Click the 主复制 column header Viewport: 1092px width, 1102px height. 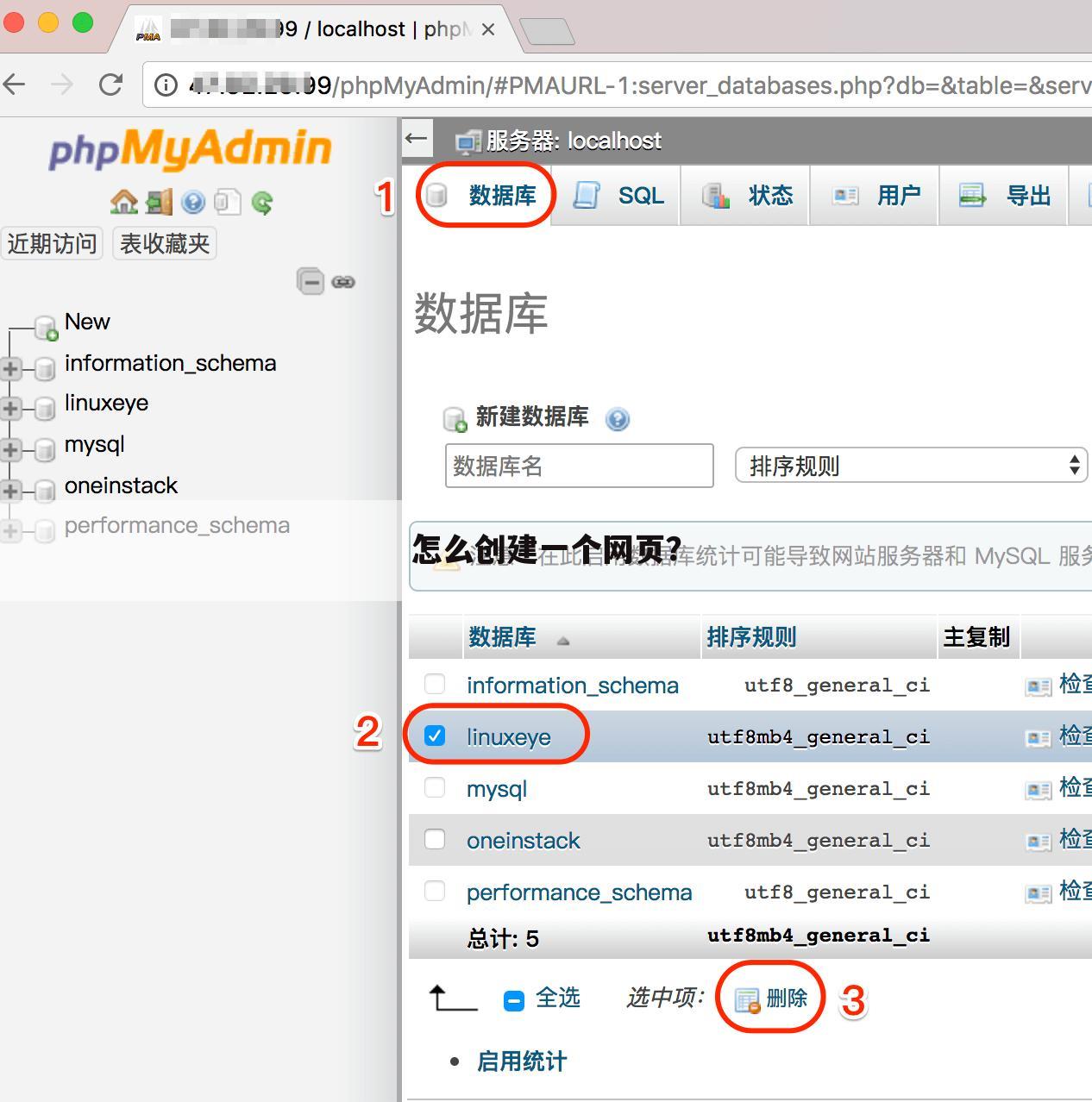coord(976,637)
